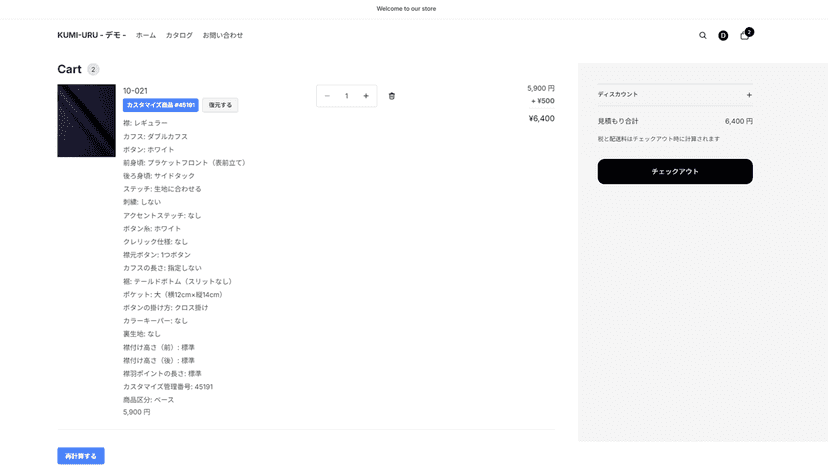Select the Cart heading
The height and width of the screenshot is (466, 828).
point(69,69)
